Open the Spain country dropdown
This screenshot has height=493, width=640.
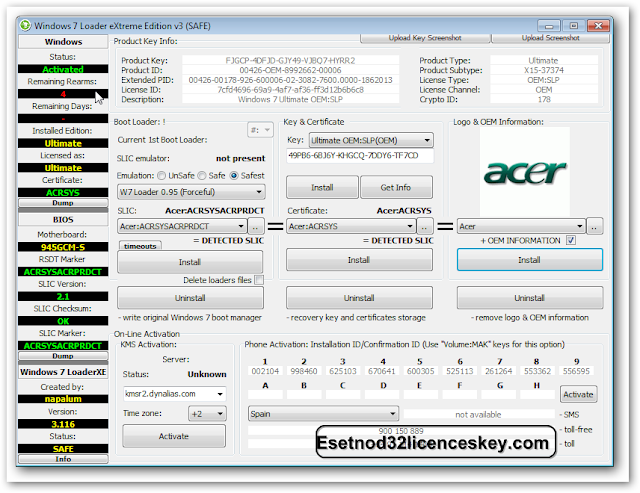click(323, 414)
